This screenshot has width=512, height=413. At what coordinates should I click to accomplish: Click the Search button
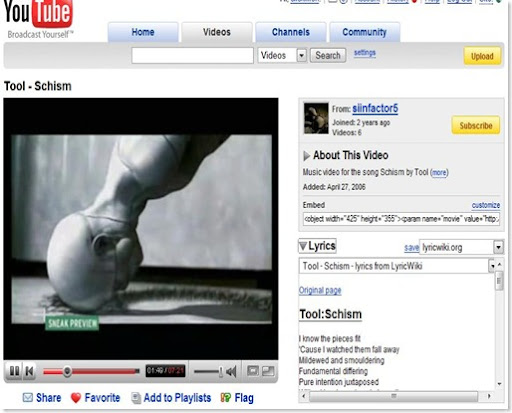328,55
